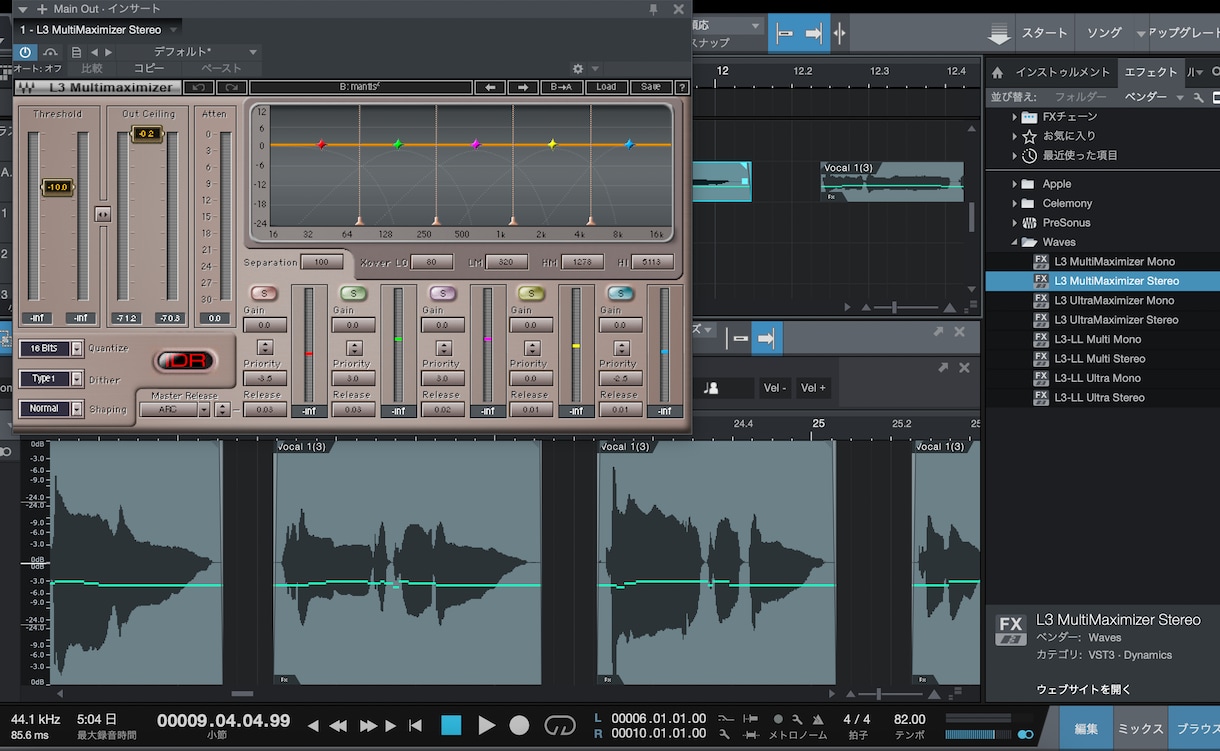Image resolution: width=1220 pixels, height=751 pixels.
Task: Click the Waves Load button
Action: point(606,87)
